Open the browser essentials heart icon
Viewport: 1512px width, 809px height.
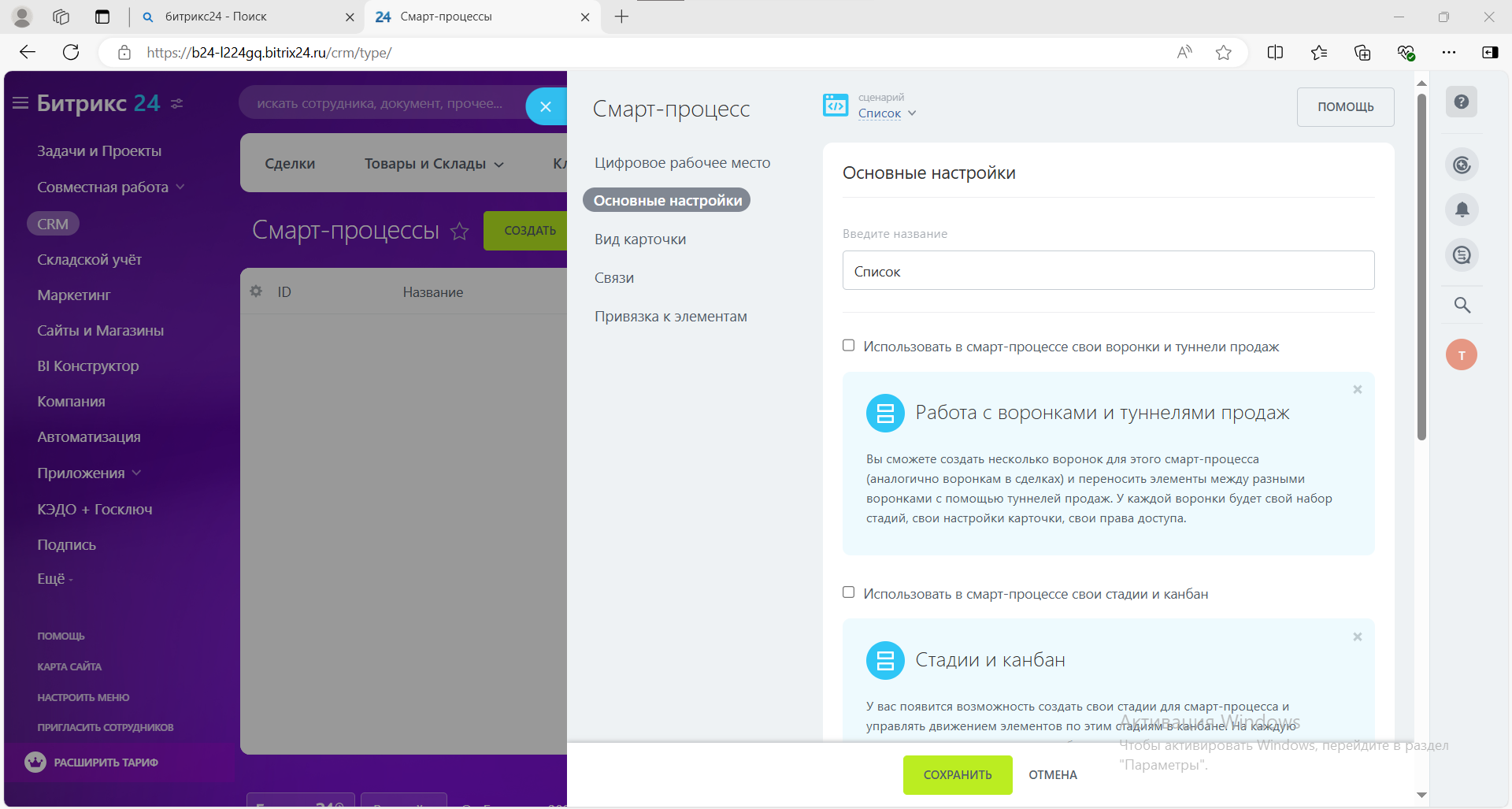click(1406, 53)
